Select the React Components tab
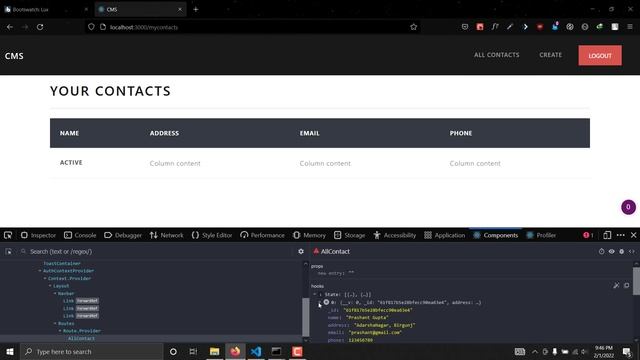Screen dimensions: 640x360 point(496,235)
